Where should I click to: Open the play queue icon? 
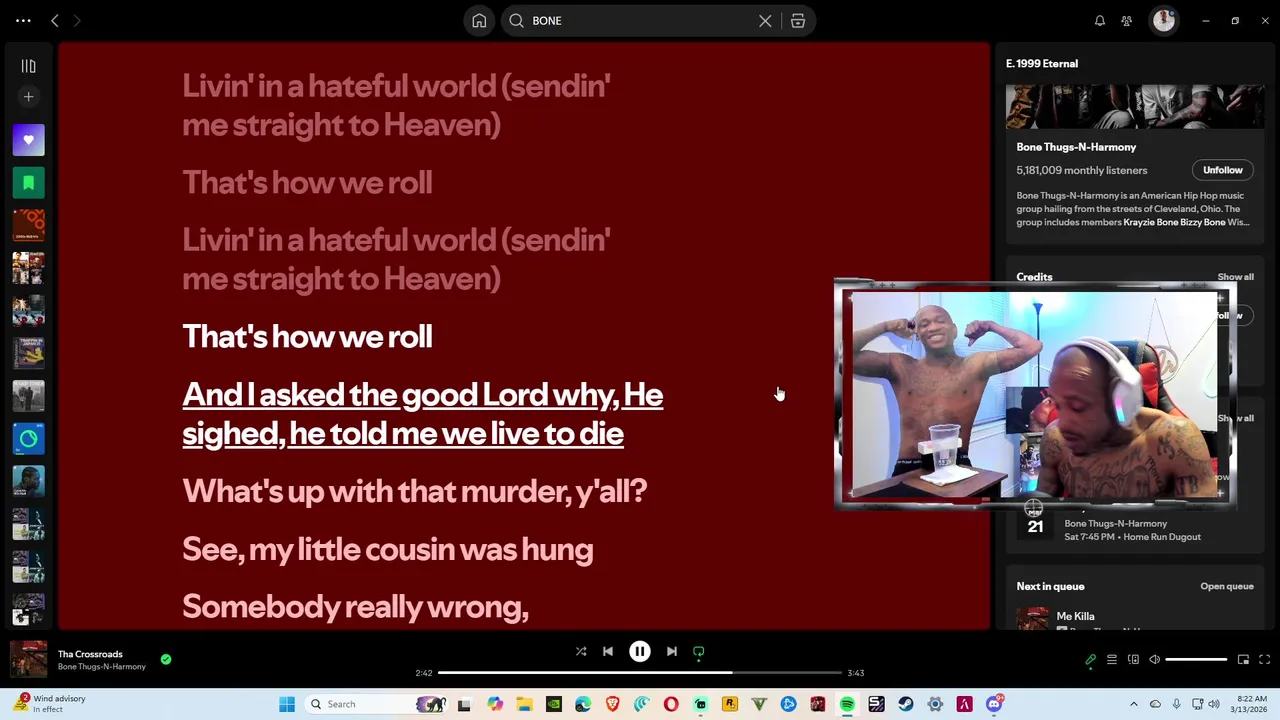coord(1112,660)
